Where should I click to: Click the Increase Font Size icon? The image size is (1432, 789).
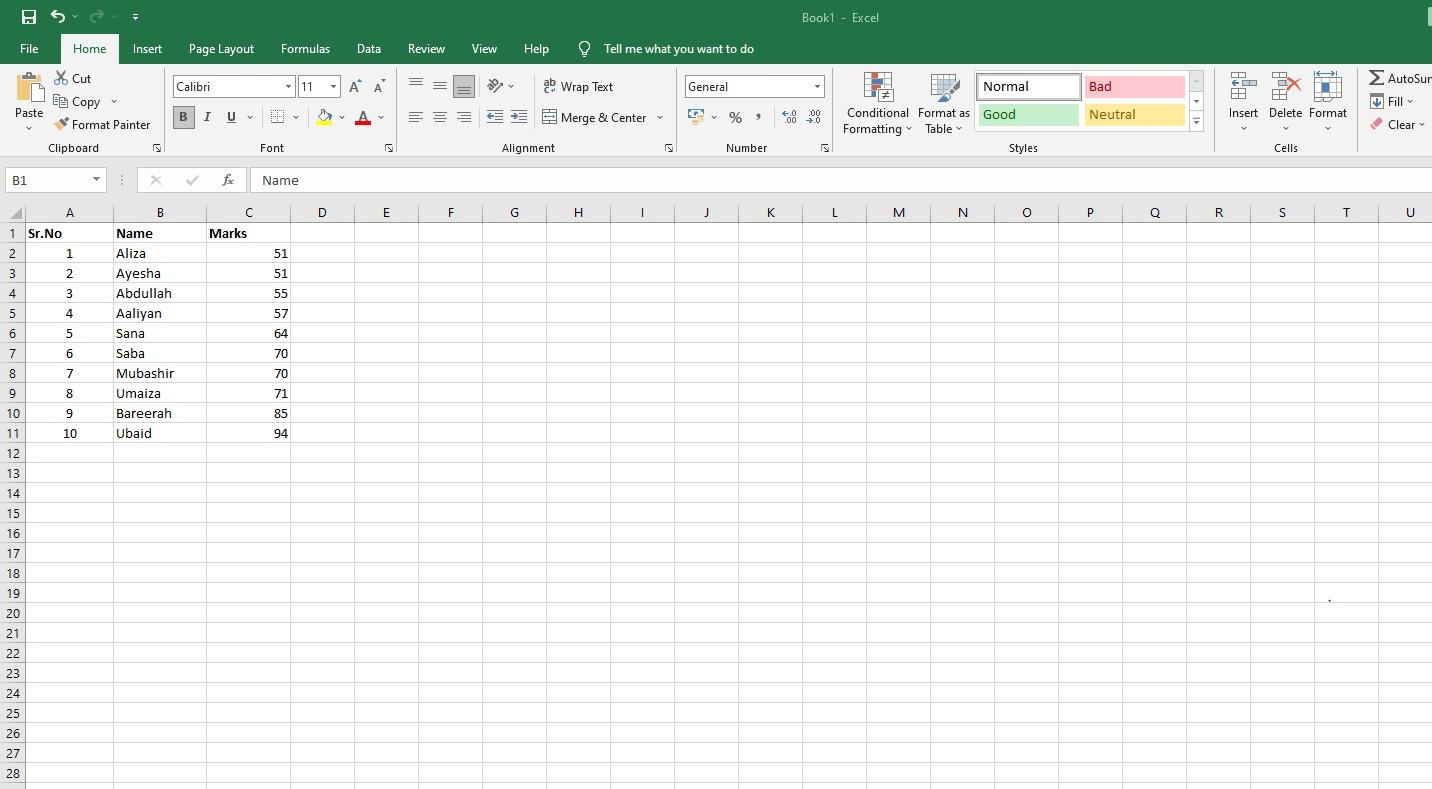pyautogui.click(x=355, y=86)
